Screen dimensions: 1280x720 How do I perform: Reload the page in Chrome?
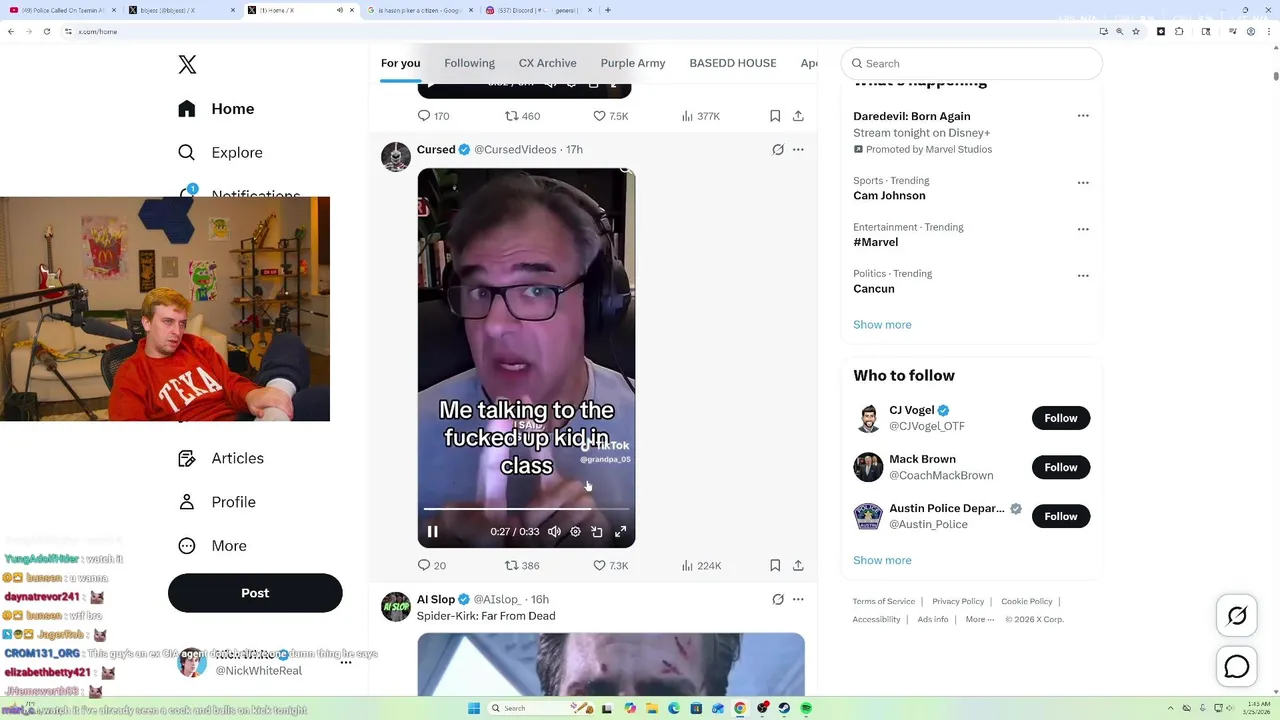click(46, 32)
